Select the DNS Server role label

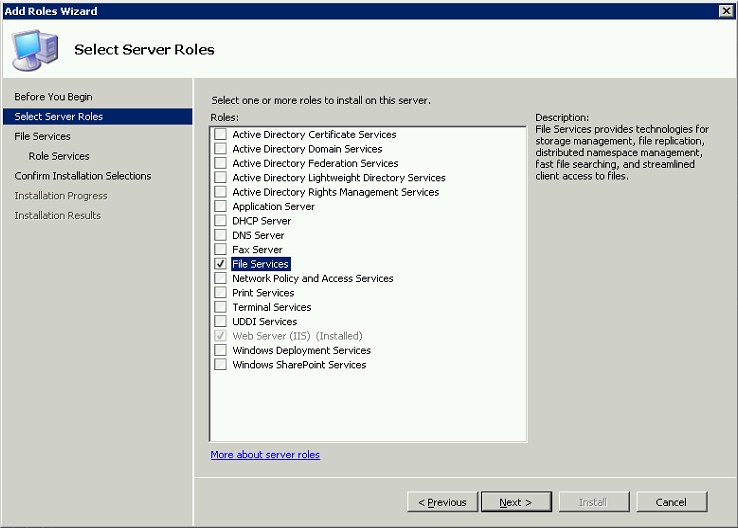258,235
